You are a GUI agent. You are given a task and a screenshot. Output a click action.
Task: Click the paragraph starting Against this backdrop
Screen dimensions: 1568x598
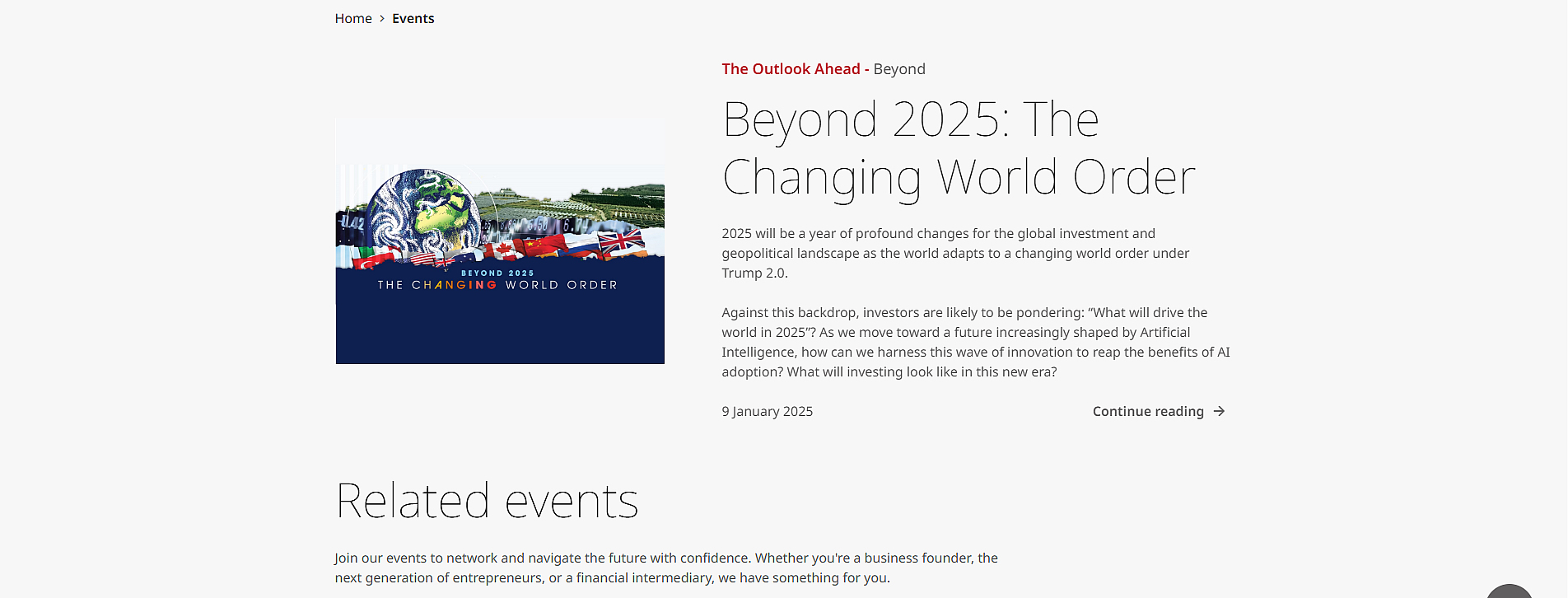(976, 342)
